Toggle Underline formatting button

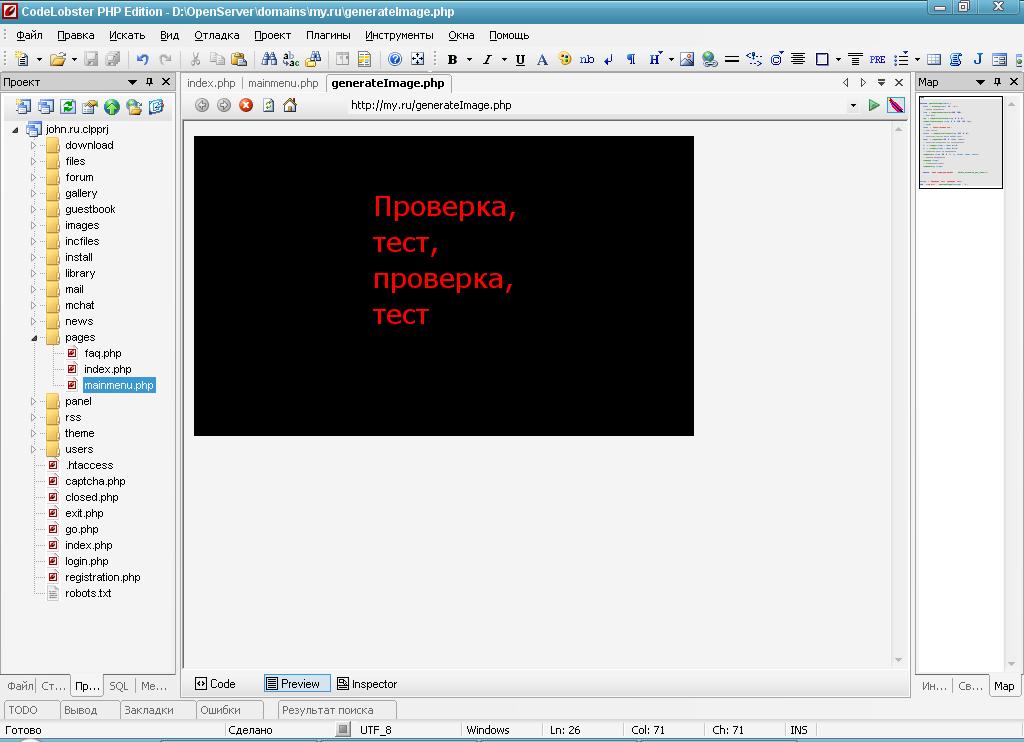[x=520, y=60]
